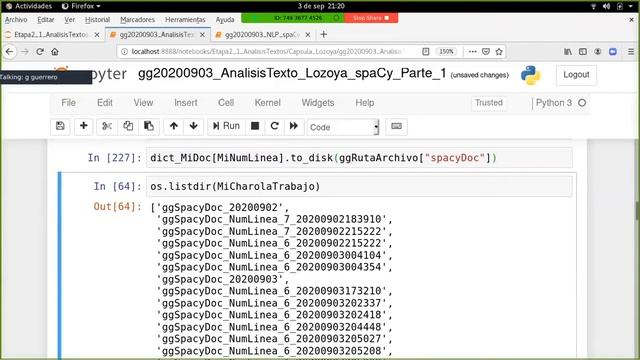Image resolution: width=640 pixels, height=360 pixels.
Task: Open Firefox hamburger menu
Action: coord(631,51)
